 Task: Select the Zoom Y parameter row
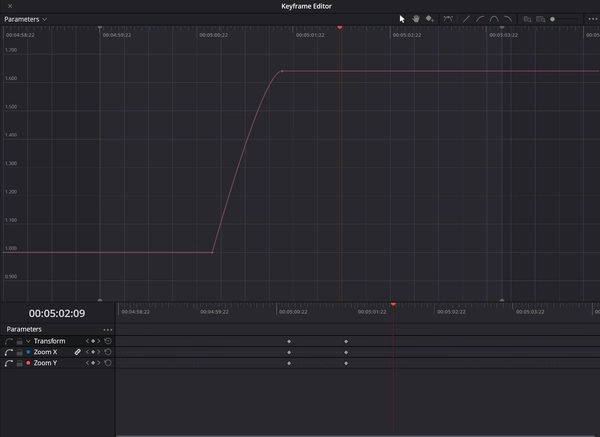46,363
